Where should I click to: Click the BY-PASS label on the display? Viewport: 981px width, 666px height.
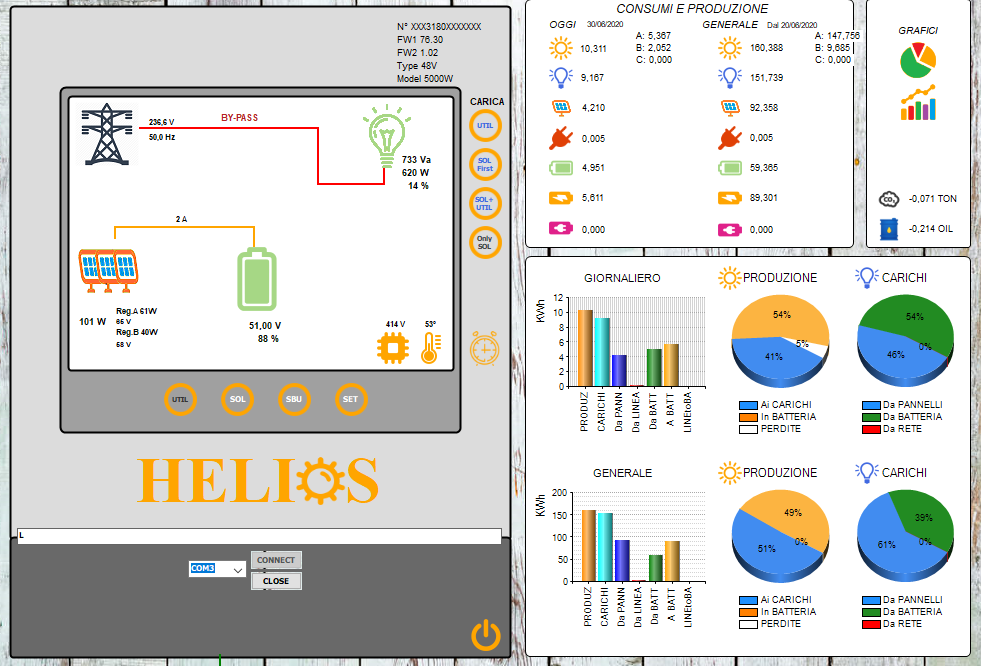click(240, 118)
